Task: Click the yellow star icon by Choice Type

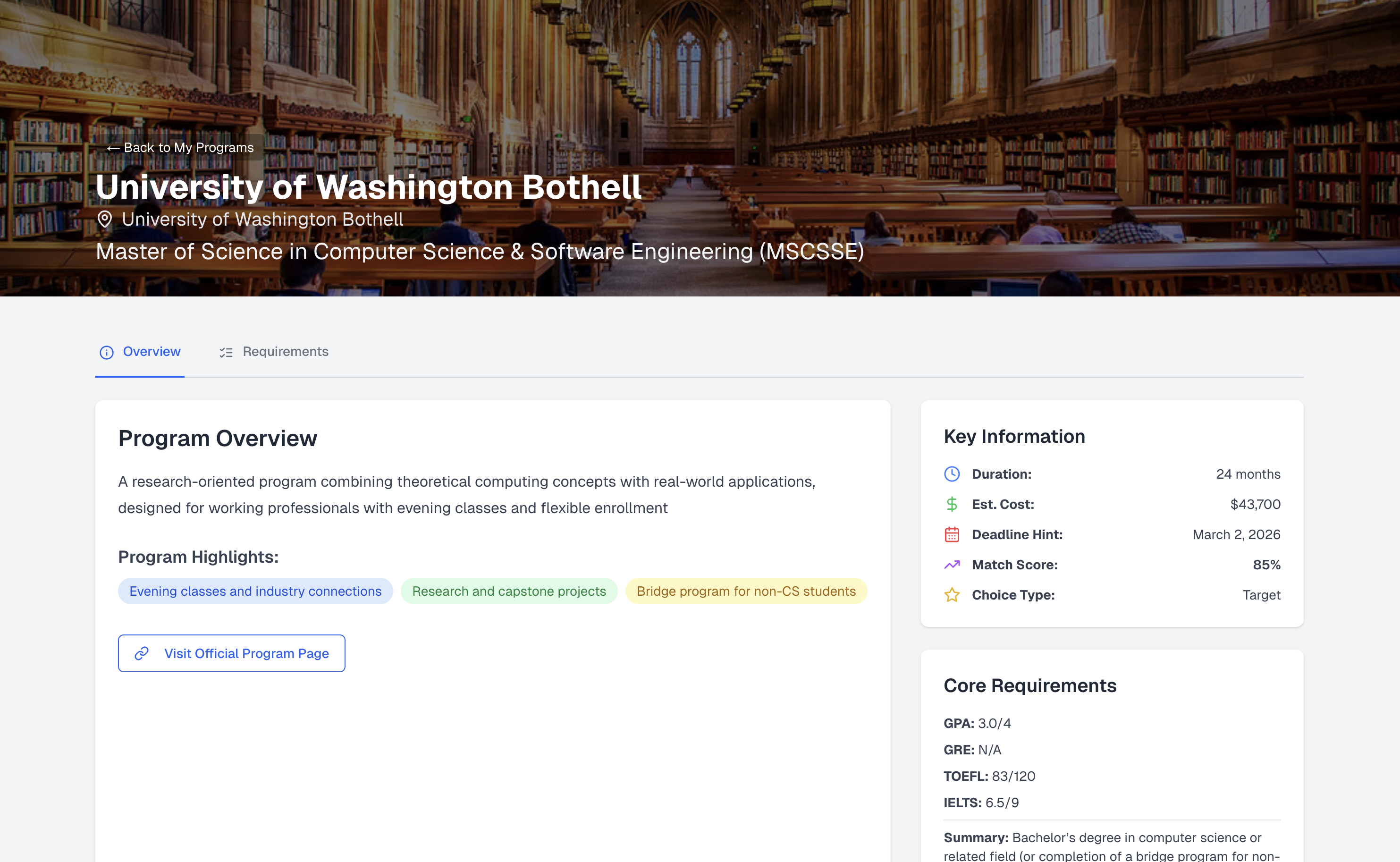Action: pyautogui.click(x=952, y=595)
